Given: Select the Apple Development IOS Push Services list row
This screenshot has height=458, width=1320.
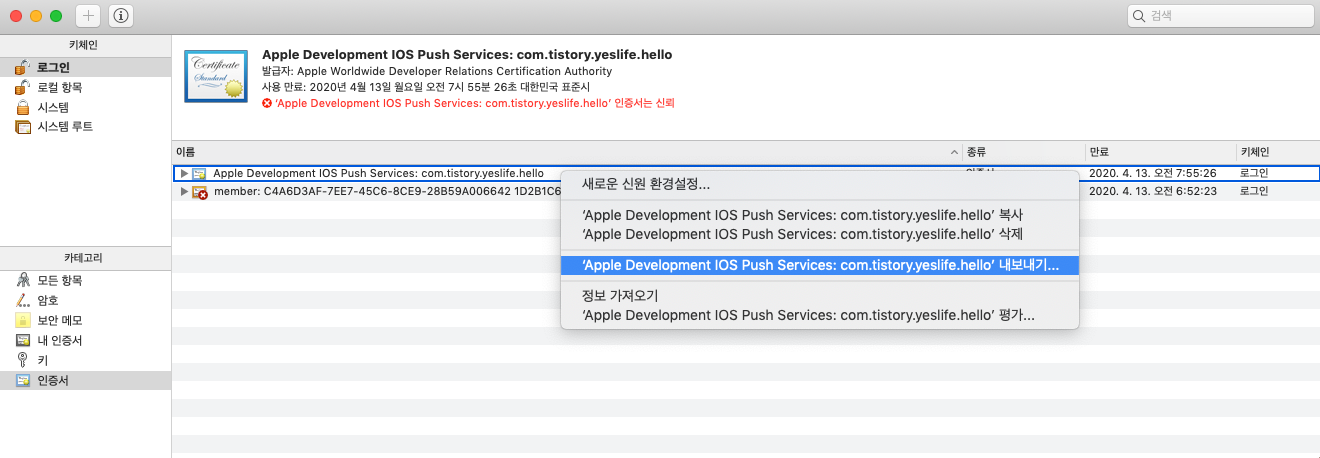Looking at the screenshot, I should 746,173.
